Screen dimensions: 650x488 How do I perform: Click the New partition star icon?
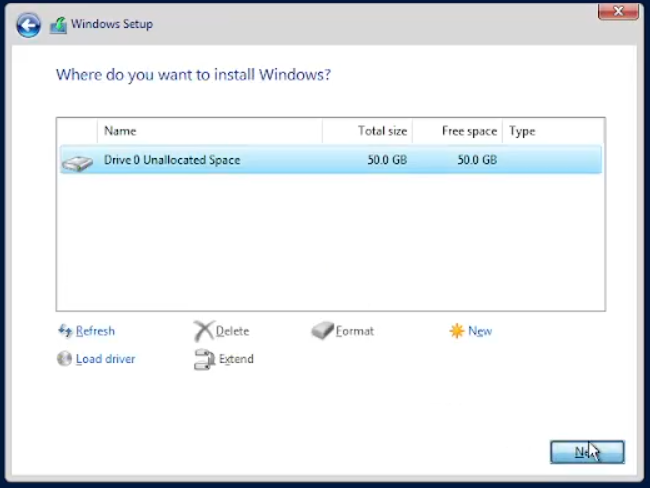(457, 331)
